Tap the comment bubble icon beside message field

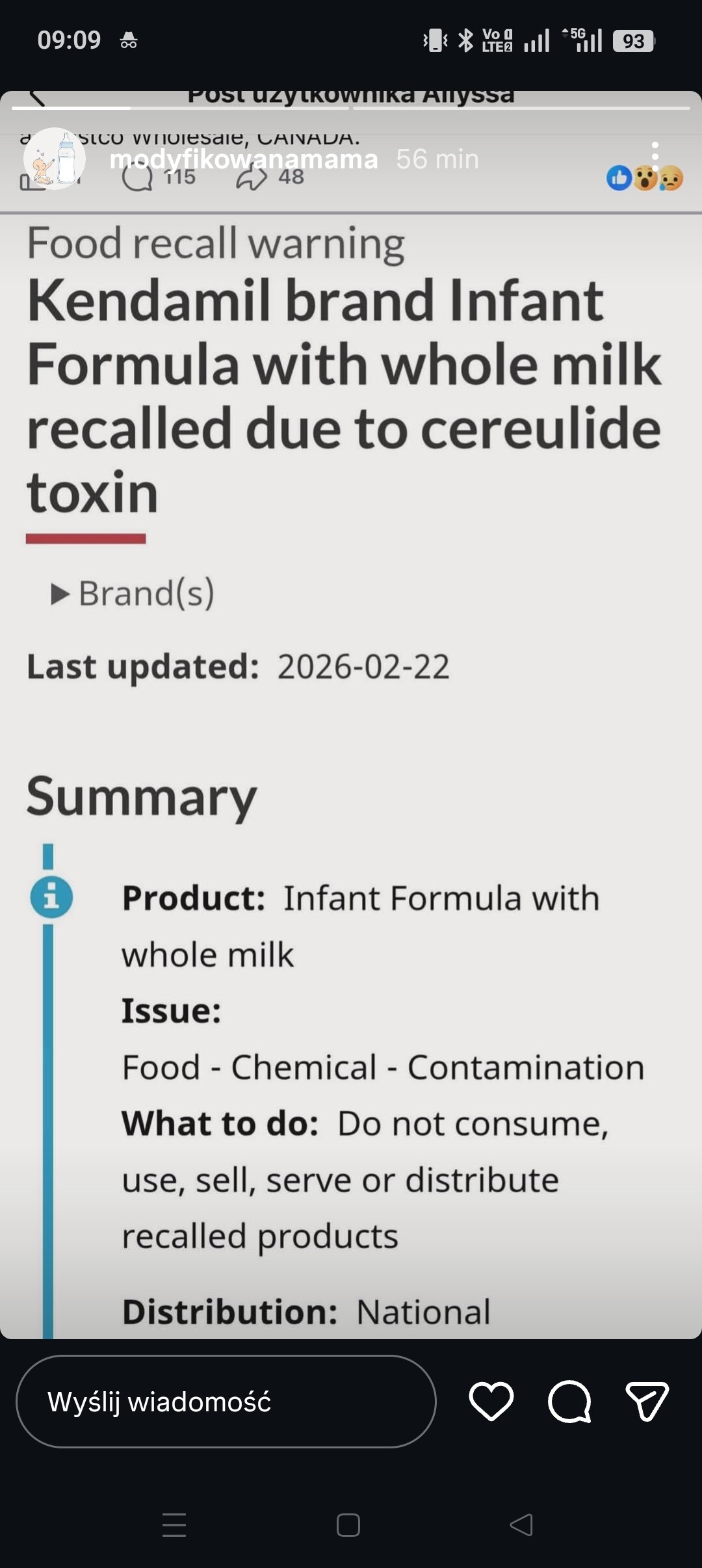[569, 1401]
